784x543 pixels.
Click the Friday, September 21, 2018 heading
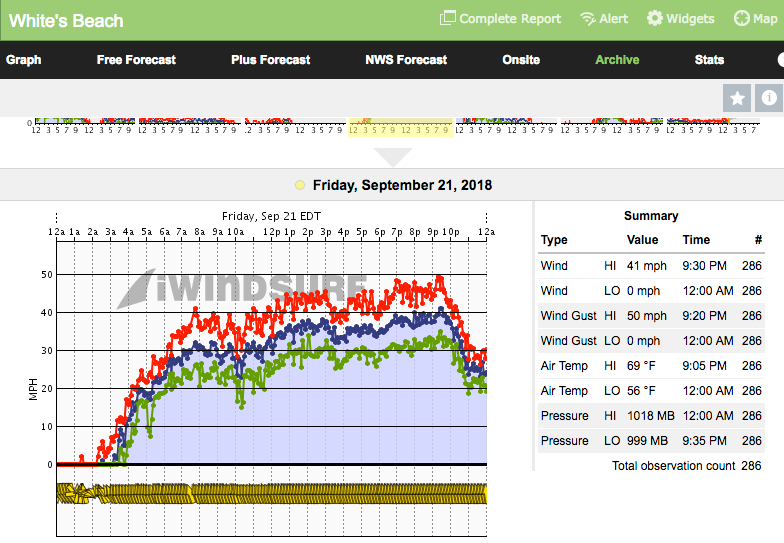pos(402,186)
